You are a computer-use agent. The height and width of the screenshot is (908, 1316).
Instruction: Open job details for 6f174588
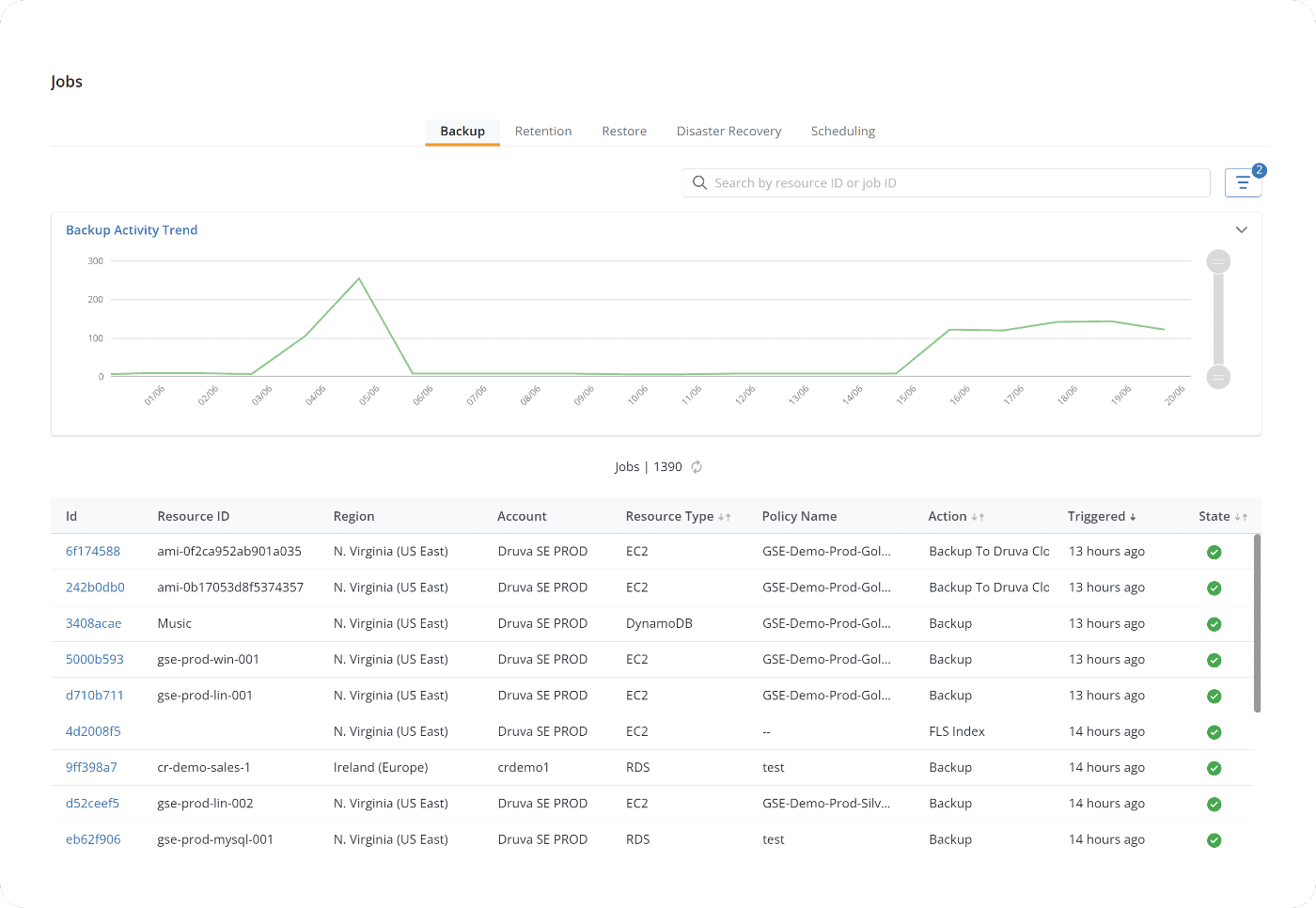[93, 552]
